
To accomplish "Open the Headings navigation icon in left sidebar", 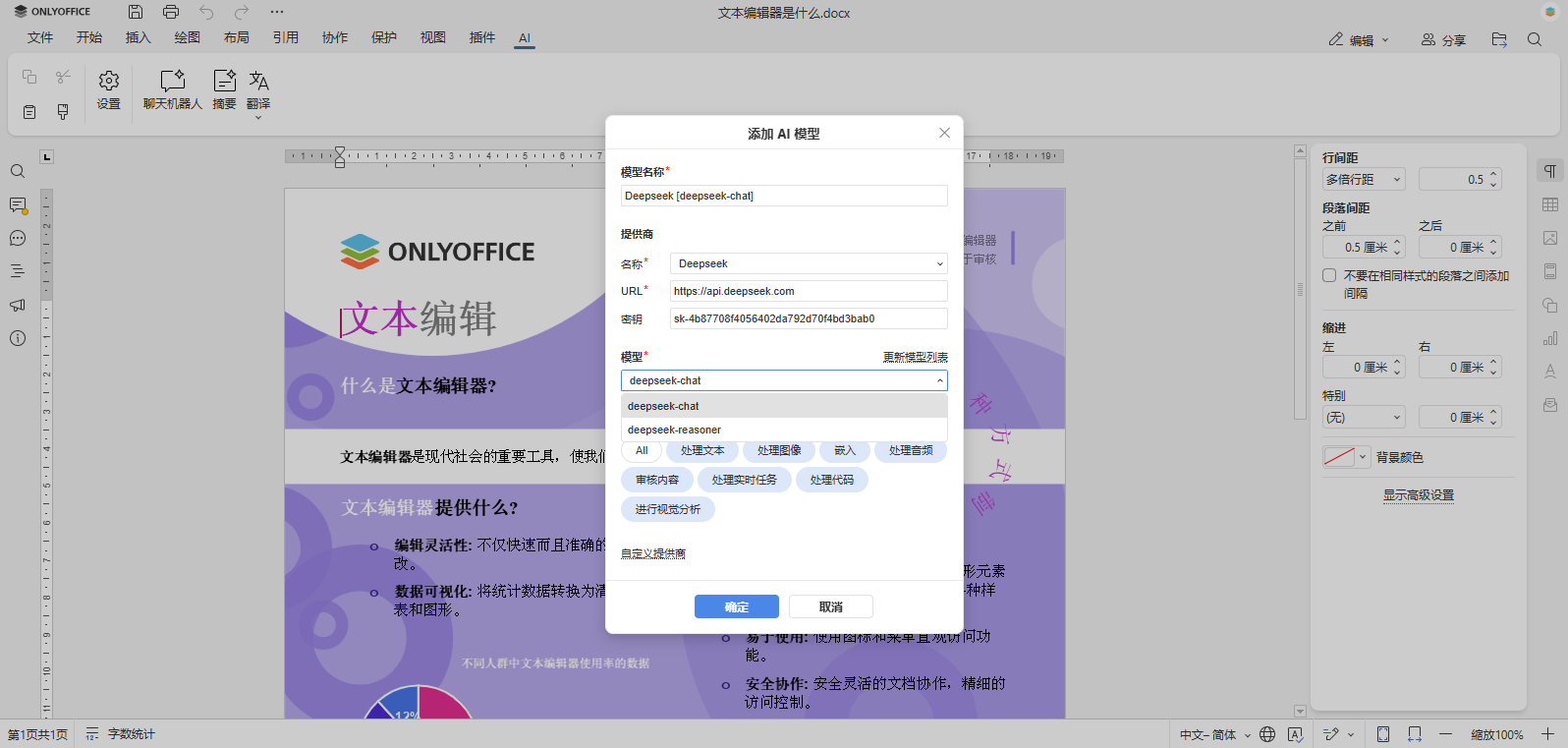I will [18, 271].
